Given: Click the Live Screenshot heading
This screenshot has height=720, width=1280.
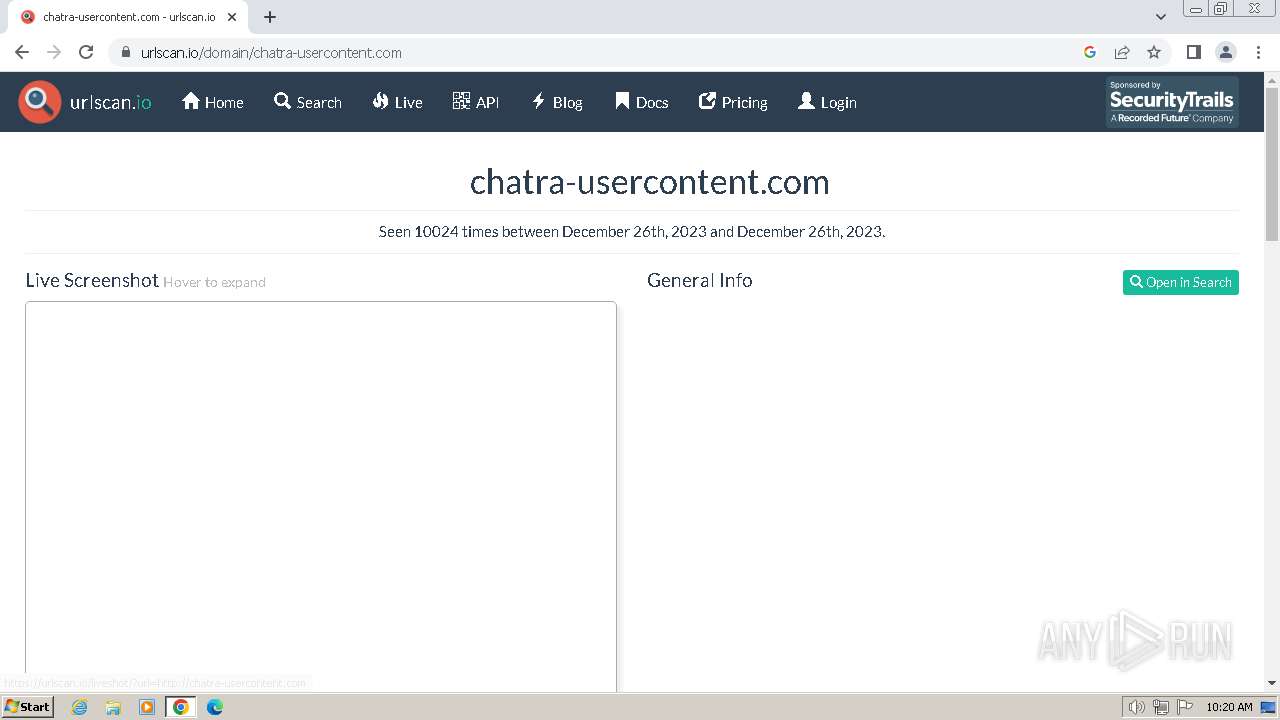Looking at the screenshot, I should 92,281.
